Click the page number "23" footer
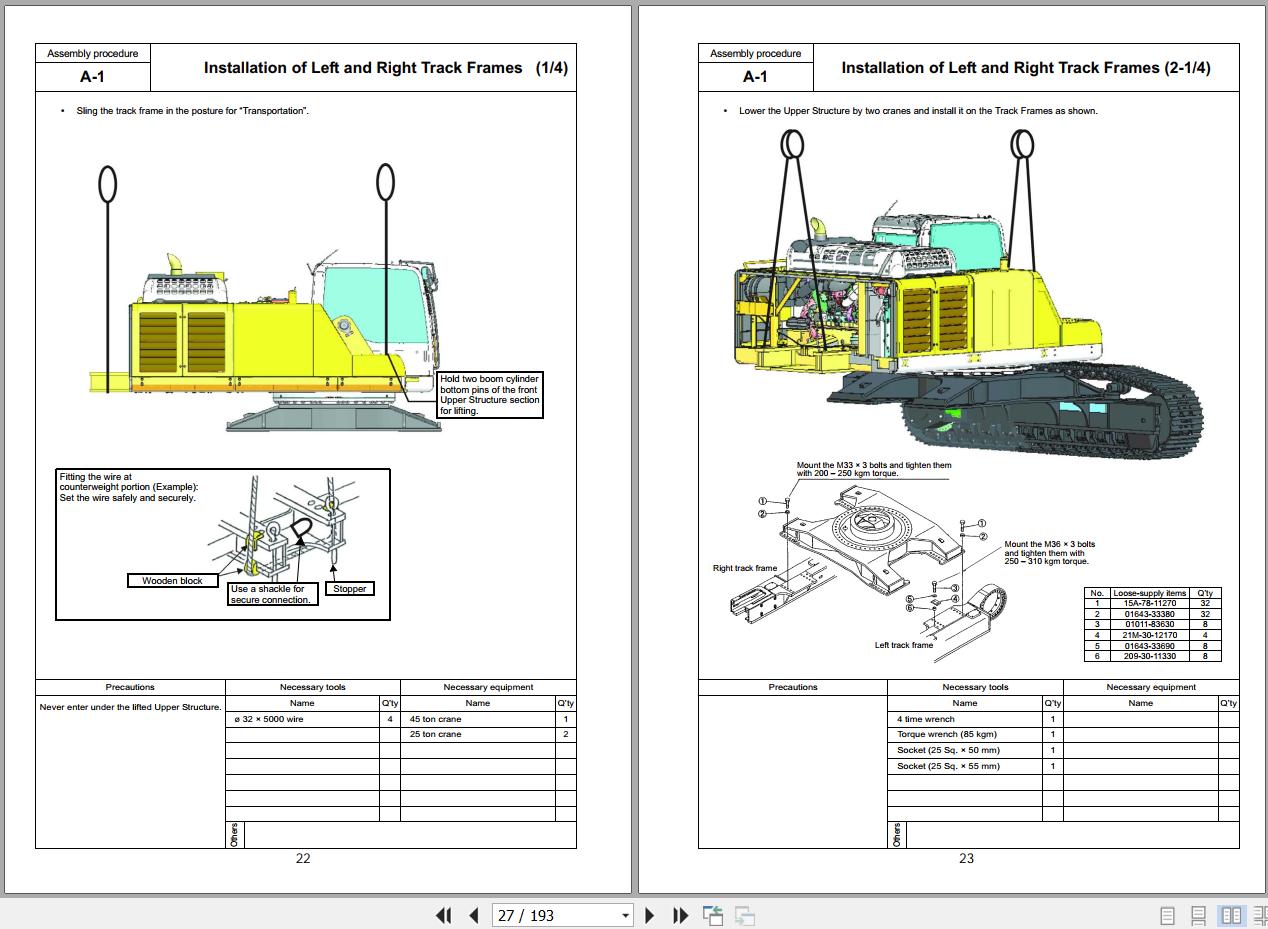This screenshot has height=929, width=1268. [x=966, y=858]
